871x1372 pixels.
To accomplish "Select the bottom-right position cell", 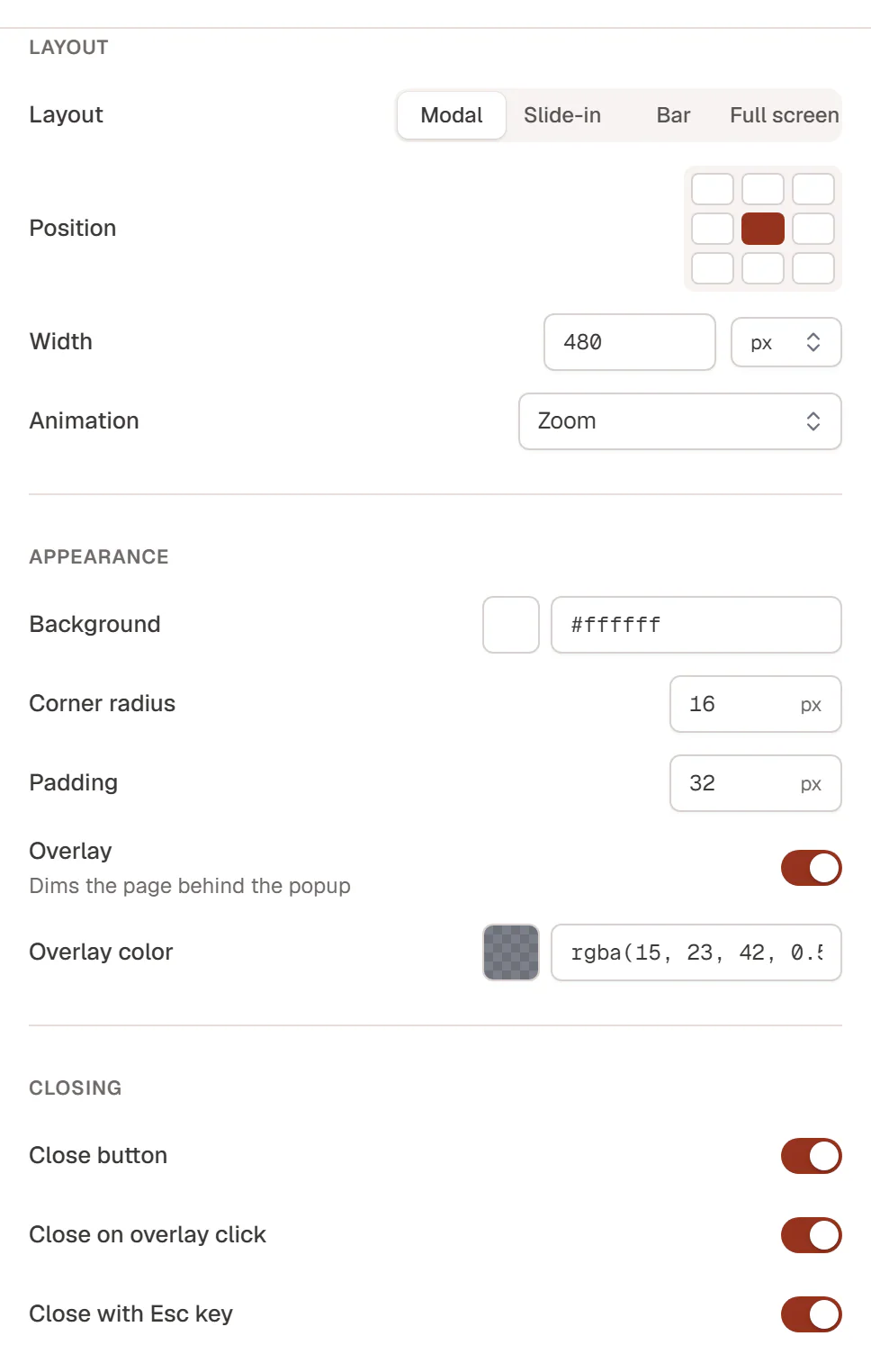I will 813,268.
